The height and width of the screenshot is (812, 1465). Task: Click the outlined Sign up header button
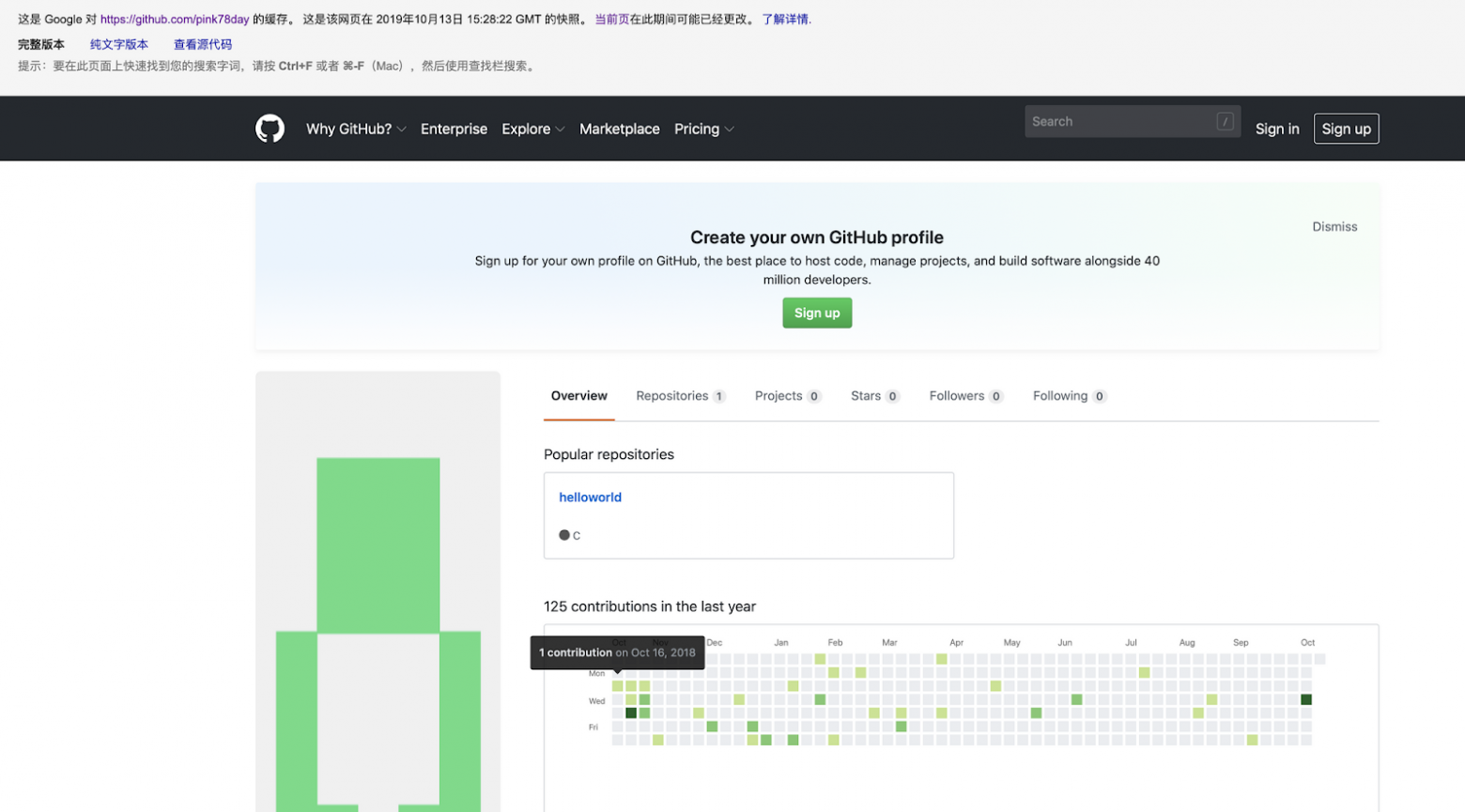tap(1347, 129)
